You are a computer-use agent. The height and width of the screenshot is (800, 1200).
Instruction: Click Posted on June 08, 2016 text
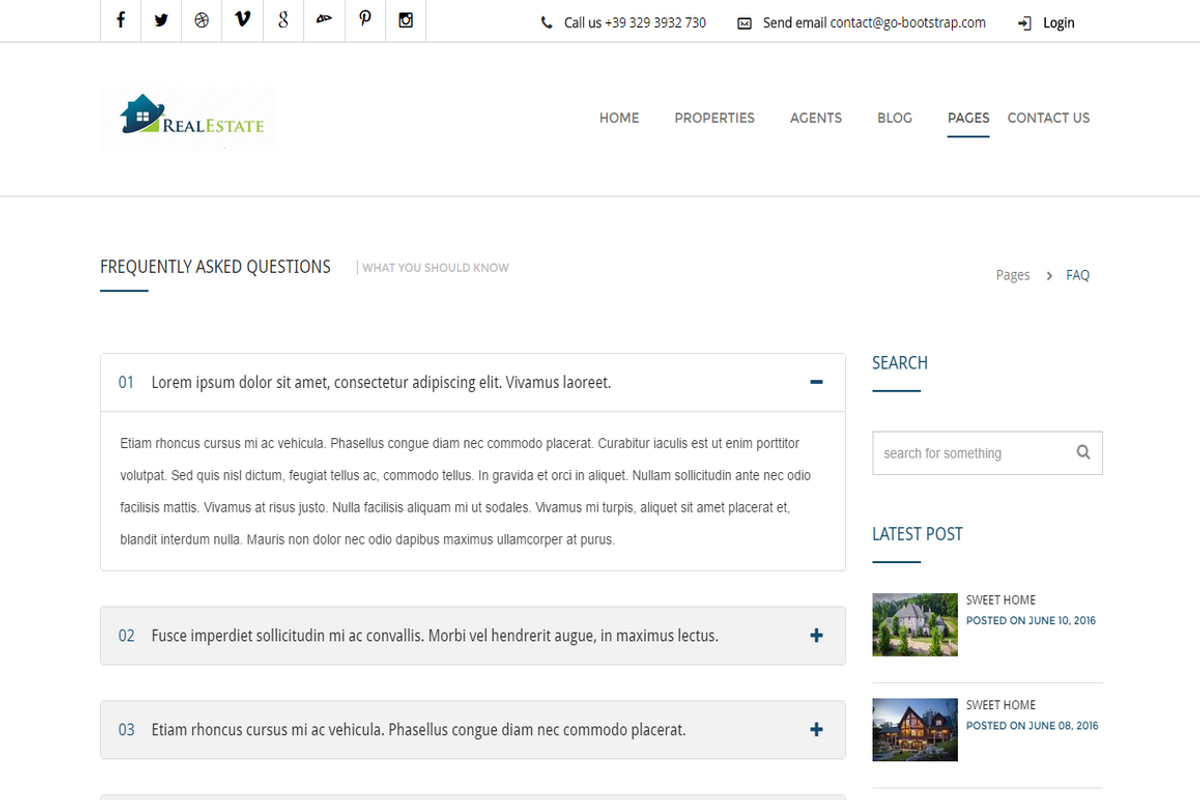point(1032,726)
